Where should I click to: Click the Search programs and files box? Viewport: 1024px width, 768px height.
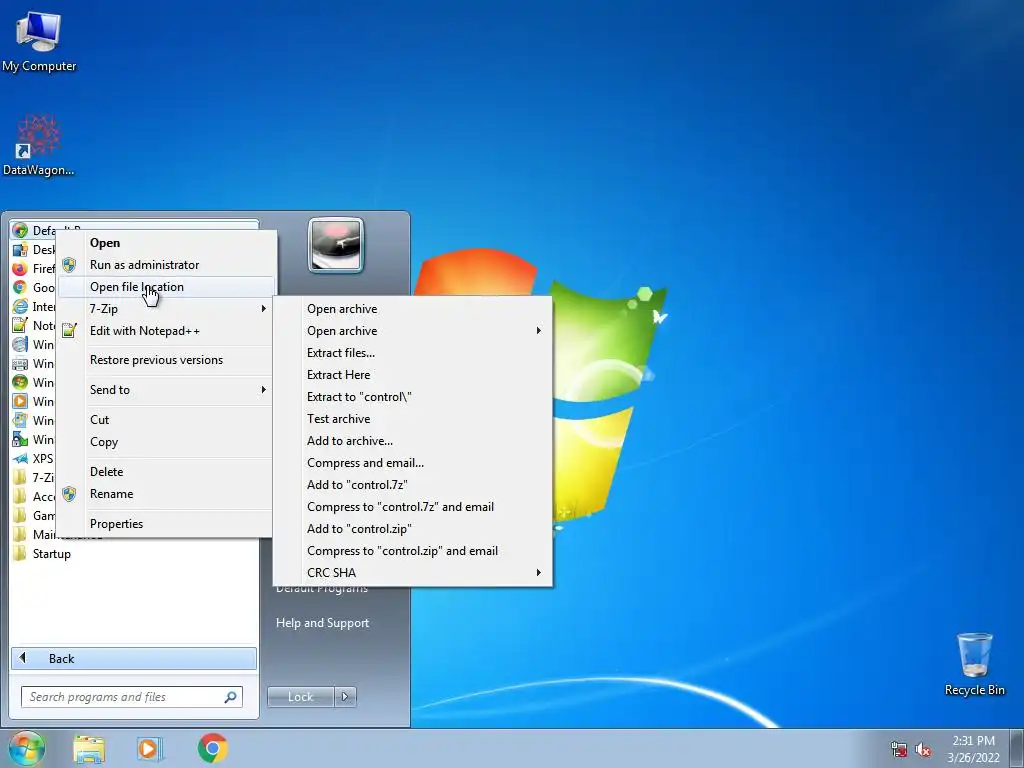point(131,697)
